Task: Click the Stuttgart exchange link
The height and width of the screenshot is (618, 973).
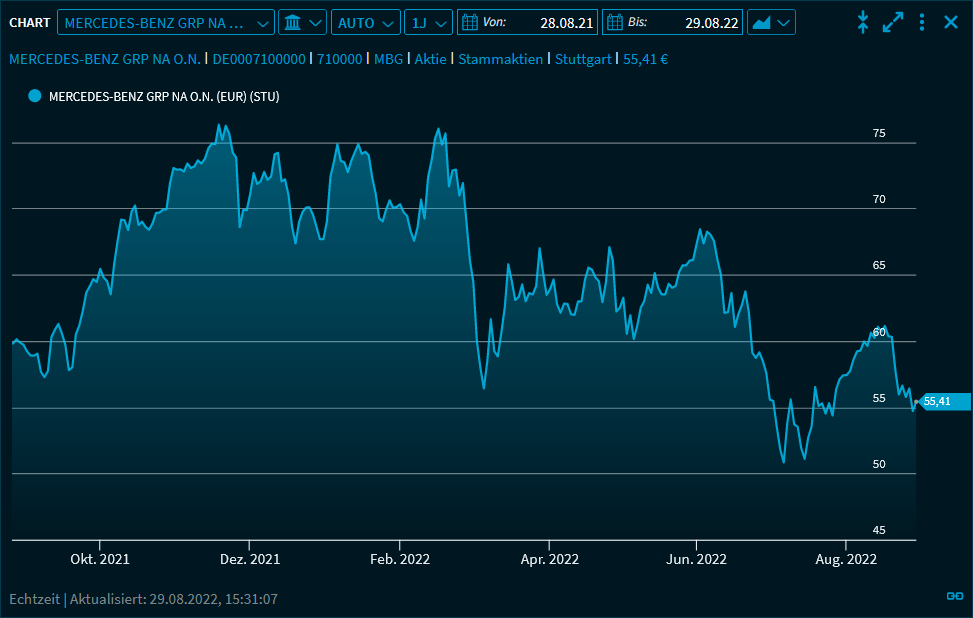Action: click(x=583, y=59)
